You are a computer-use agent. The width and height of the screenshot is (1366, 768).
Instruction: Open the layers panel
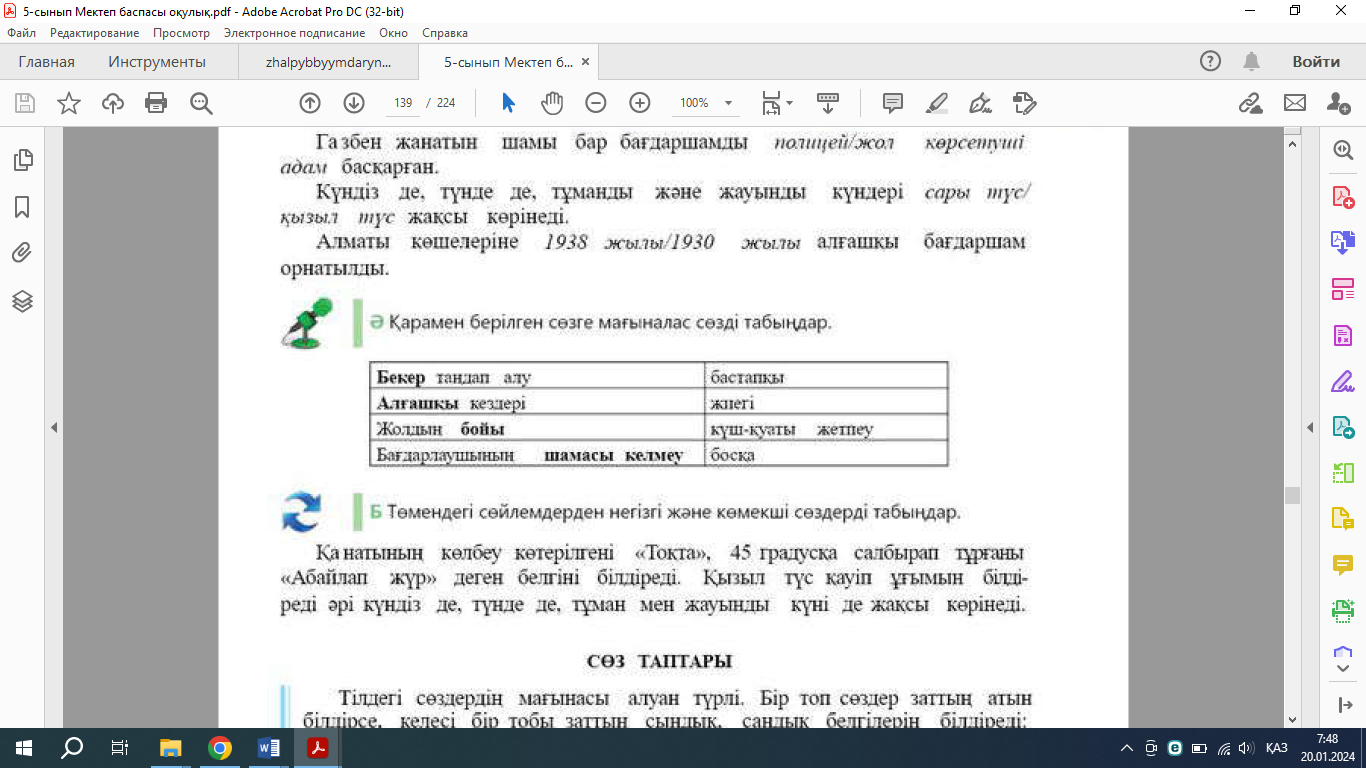pos(22,301)
